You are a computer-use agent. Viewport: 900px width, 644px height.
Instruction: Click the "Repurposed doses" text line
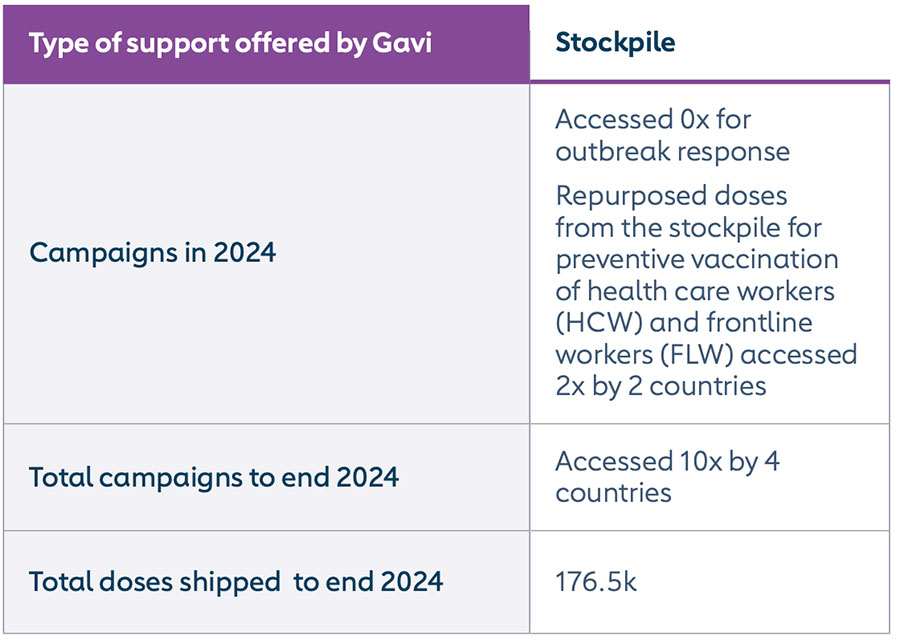[671, 195]
